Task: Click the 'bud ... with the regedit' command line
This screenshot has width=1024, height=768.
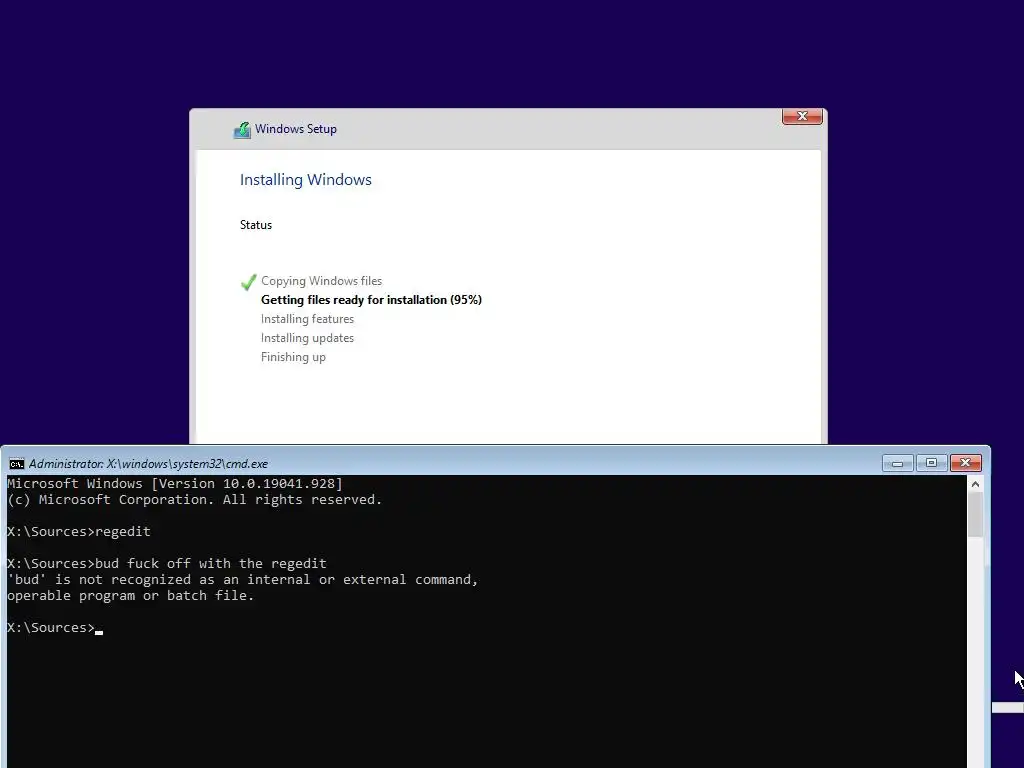Action: [167, 563]
